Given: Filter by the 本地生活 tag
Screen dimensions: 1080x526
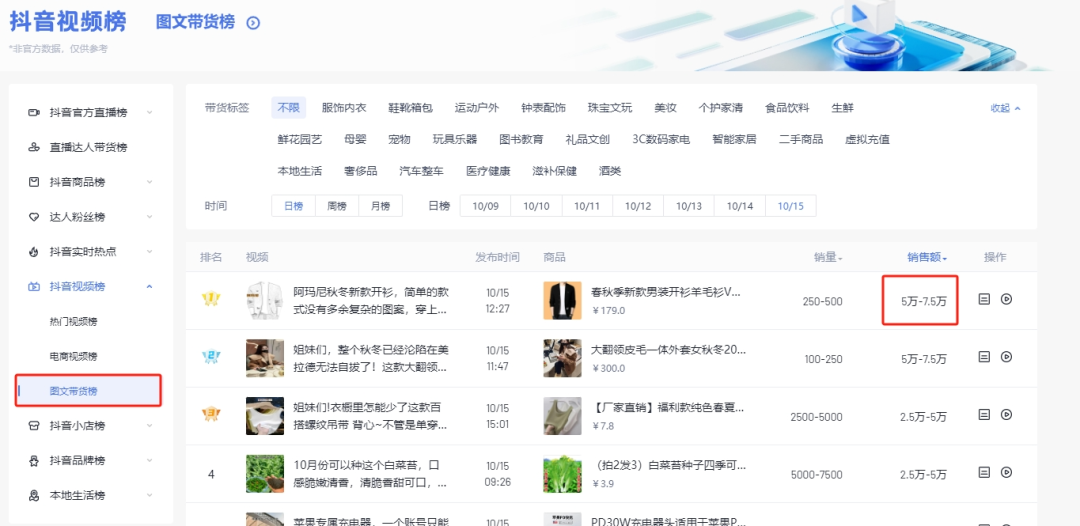Looking at the screenshot, I should [300, 171].
